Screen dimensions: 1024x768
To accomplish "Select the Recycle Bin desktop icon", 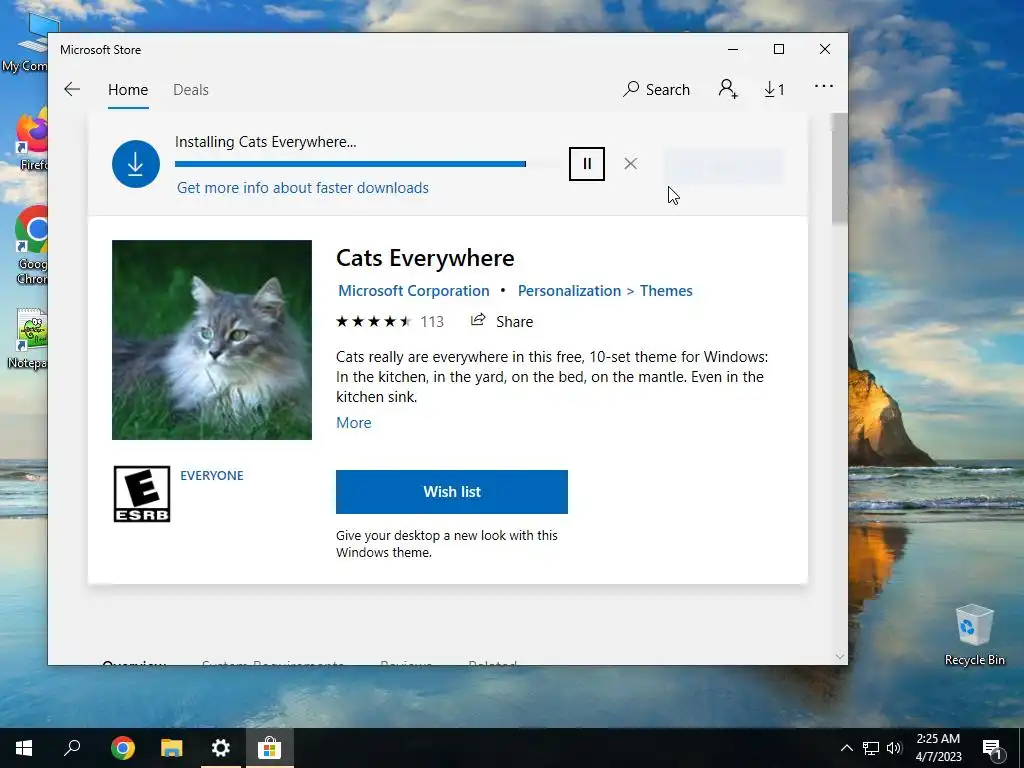I will coord(974,633).
